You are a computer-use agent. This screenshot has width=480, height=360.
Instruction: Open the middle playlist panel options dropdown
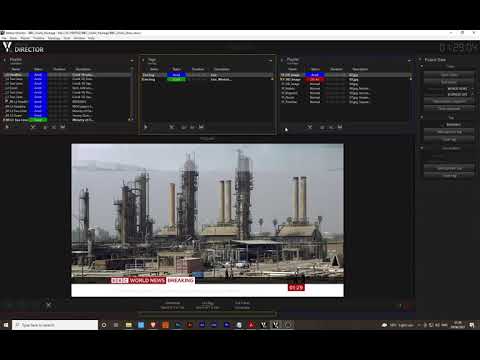pyautogui.click(x=270, y=61)
